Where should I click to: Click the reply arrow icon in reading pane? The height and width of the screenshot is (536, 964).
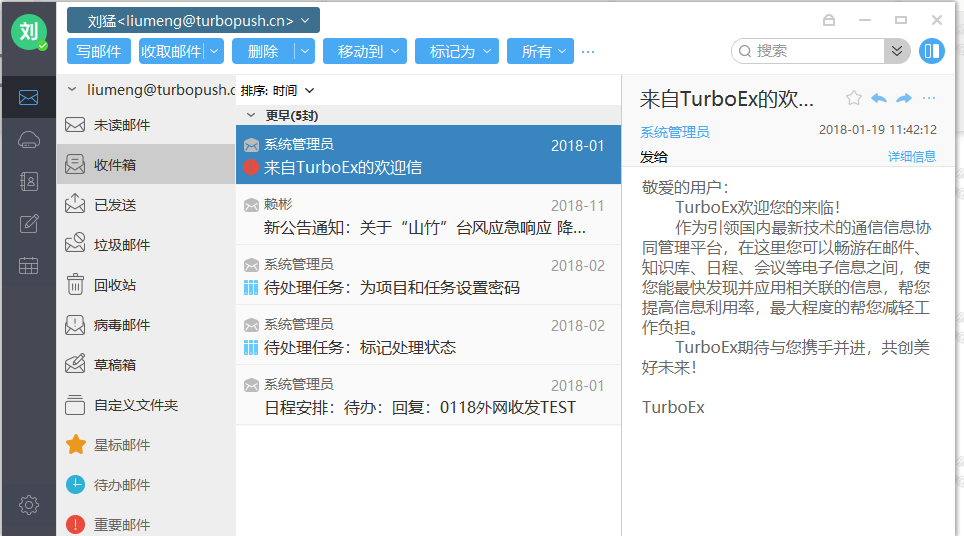[x=879, y=98]
